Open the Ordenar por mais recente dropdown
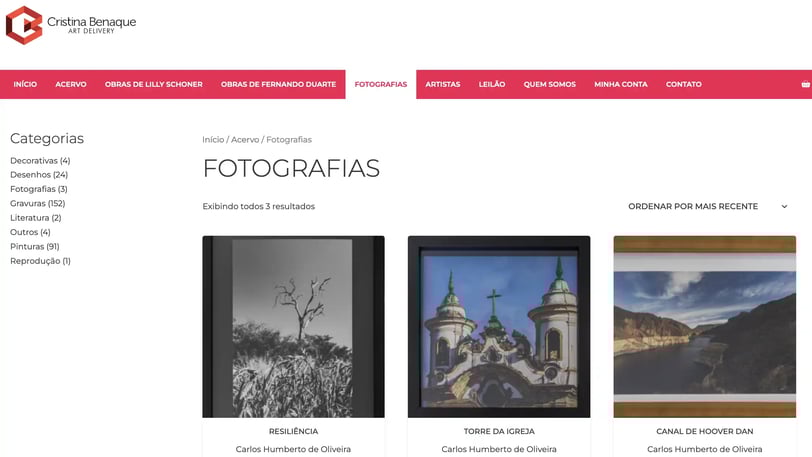The width and height of the screenshot is (812, 457). (707, 206)
